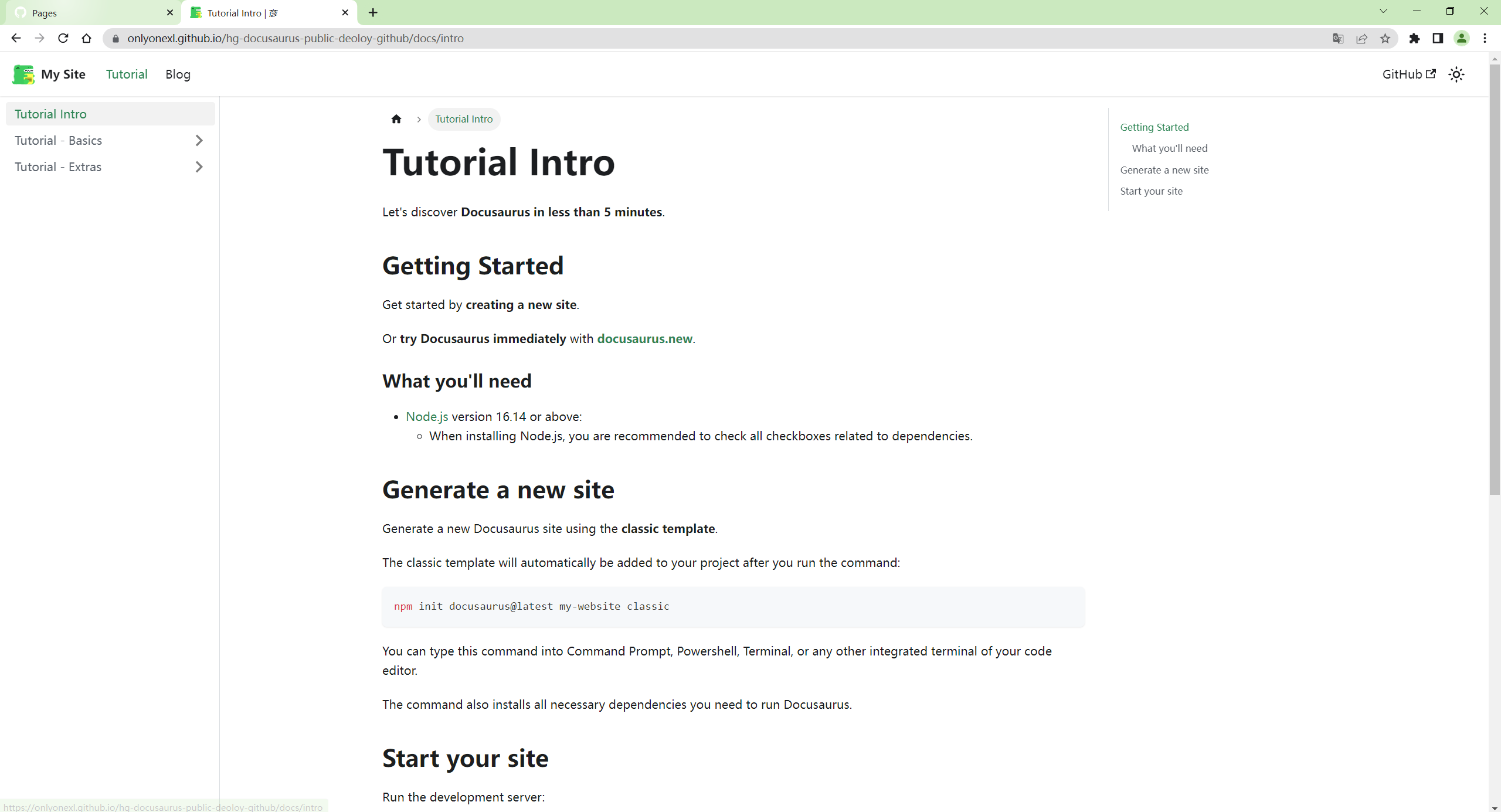Click the home breadcrumb icon
The image size is (1501, 812).
pyautogui.click(x=396, y=119)
